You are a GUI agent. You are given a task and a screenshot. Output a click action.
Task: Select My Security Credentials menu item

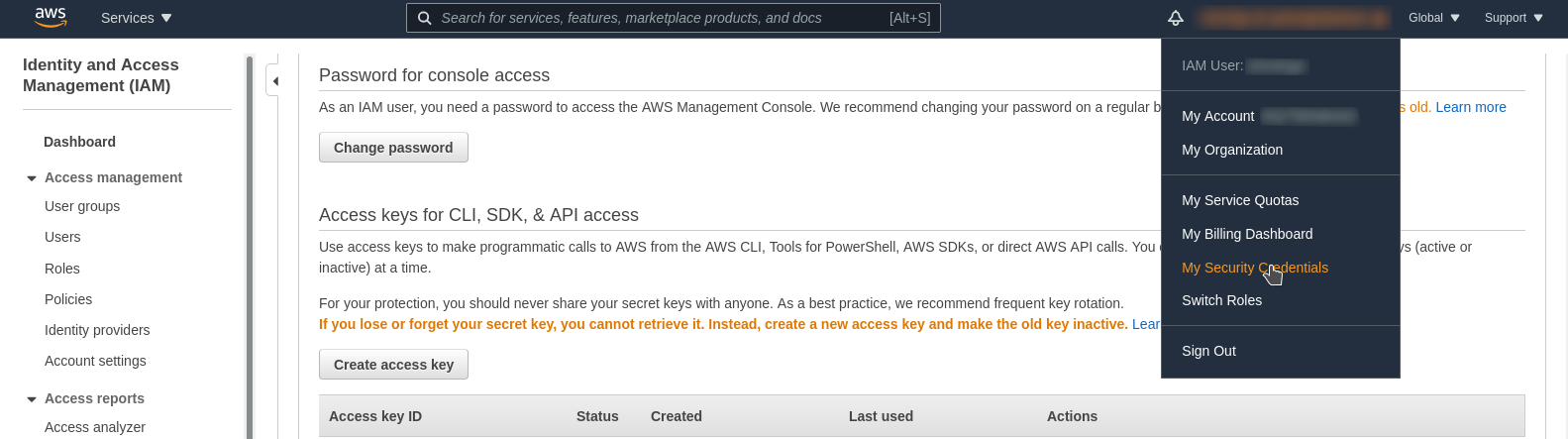pyautogui.click(x=1255, y=268)
